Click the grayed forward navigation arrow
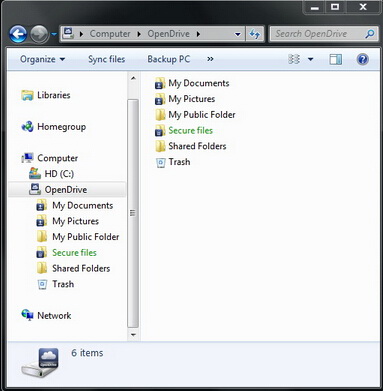This screenshot has height=391, width=383. click(39, 34)
